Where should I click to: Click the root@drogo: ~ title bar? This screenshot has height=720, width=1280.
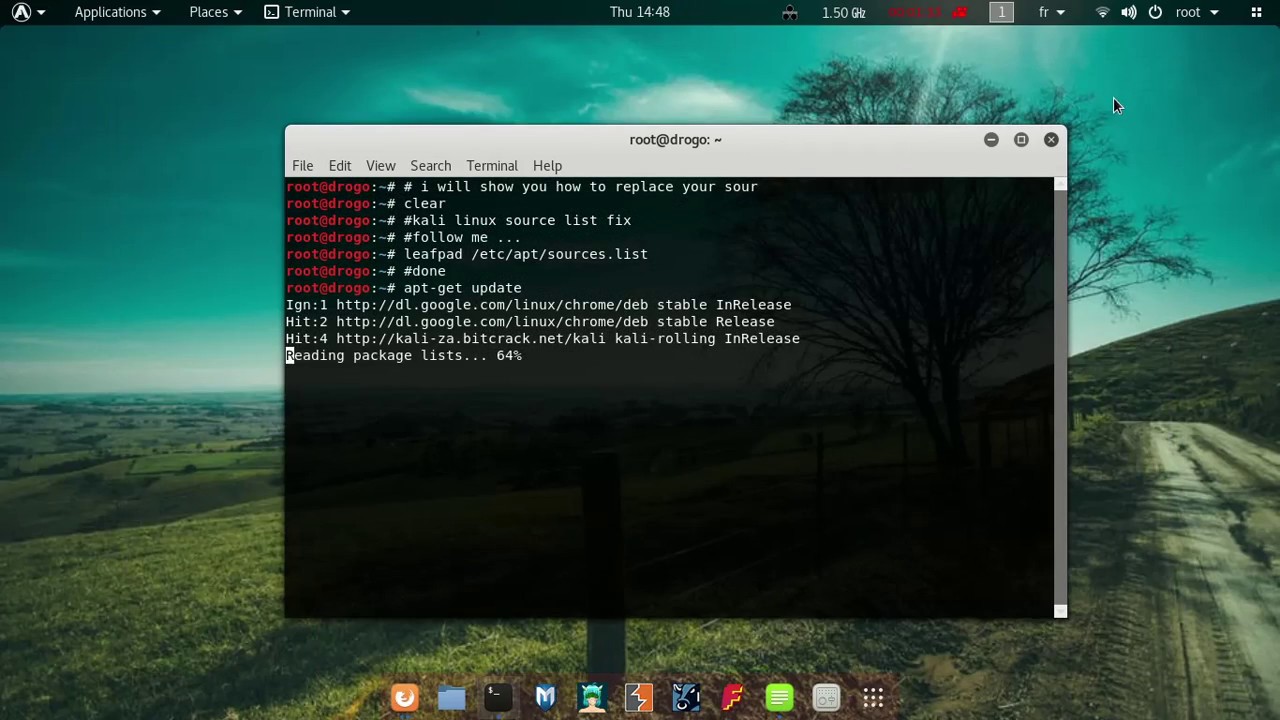[675, 140]
